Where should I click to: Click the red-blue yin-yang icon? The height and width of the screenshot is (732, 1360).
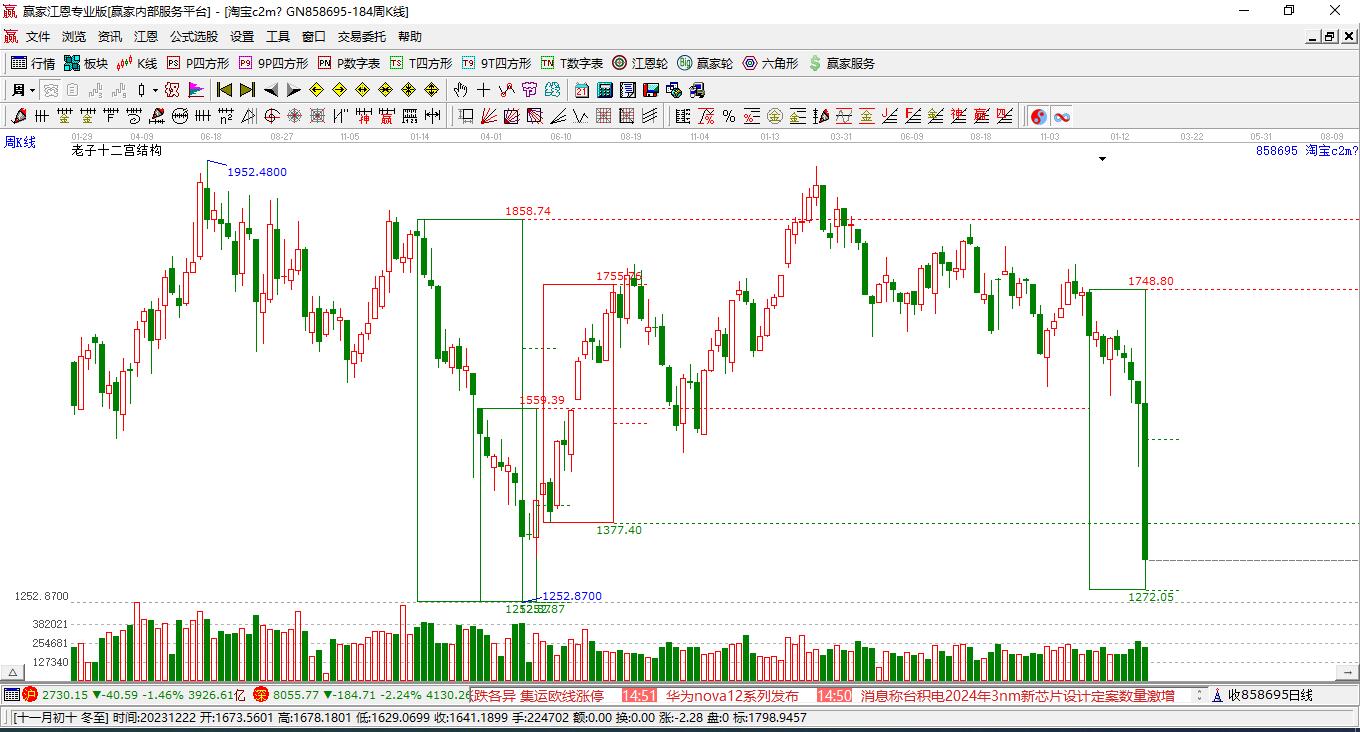pos(1039,116)
